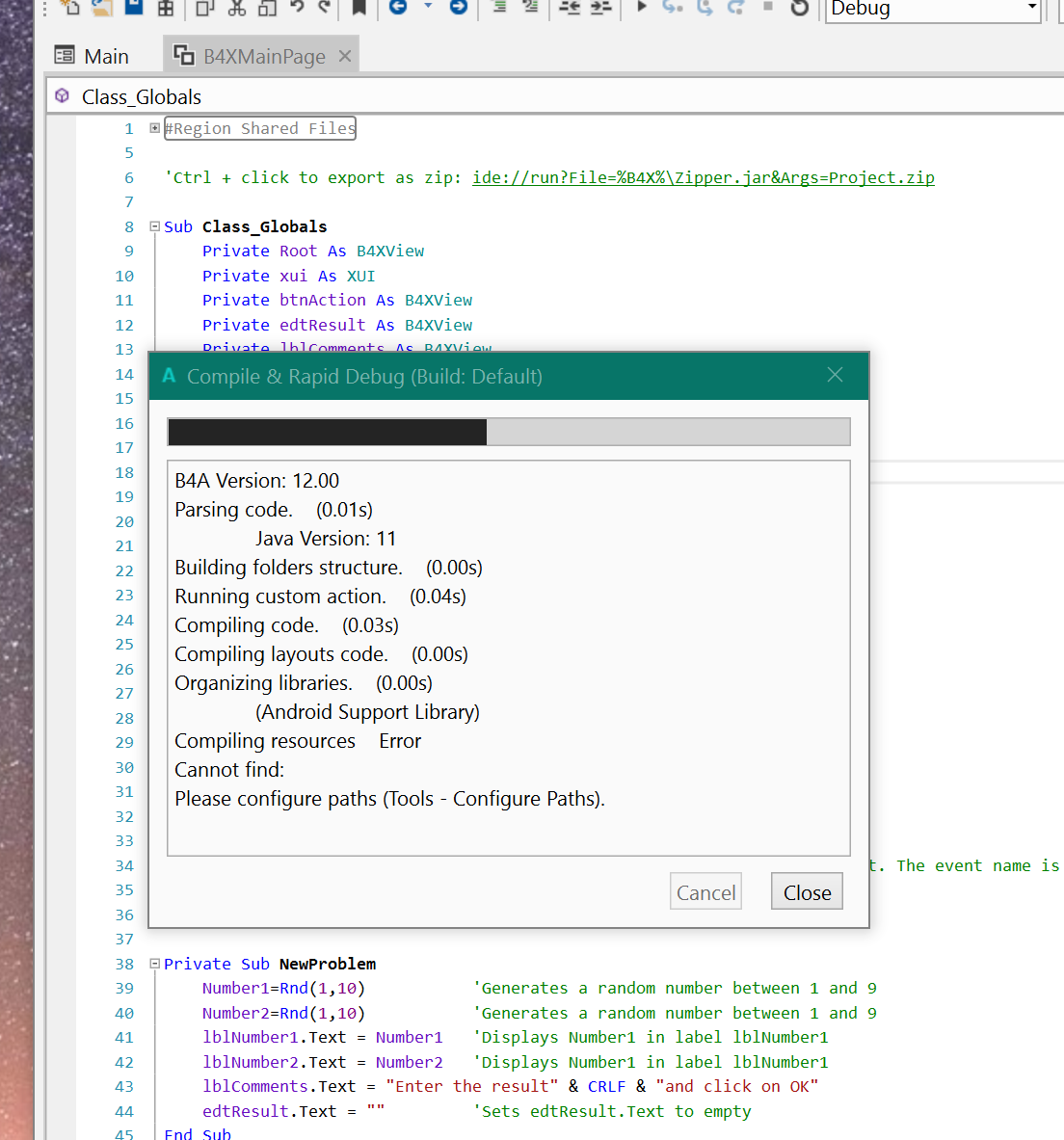This screenshot has height=1140, width=1064.
Task: Click the Undo arrow icon
Action: click(297, 7)
